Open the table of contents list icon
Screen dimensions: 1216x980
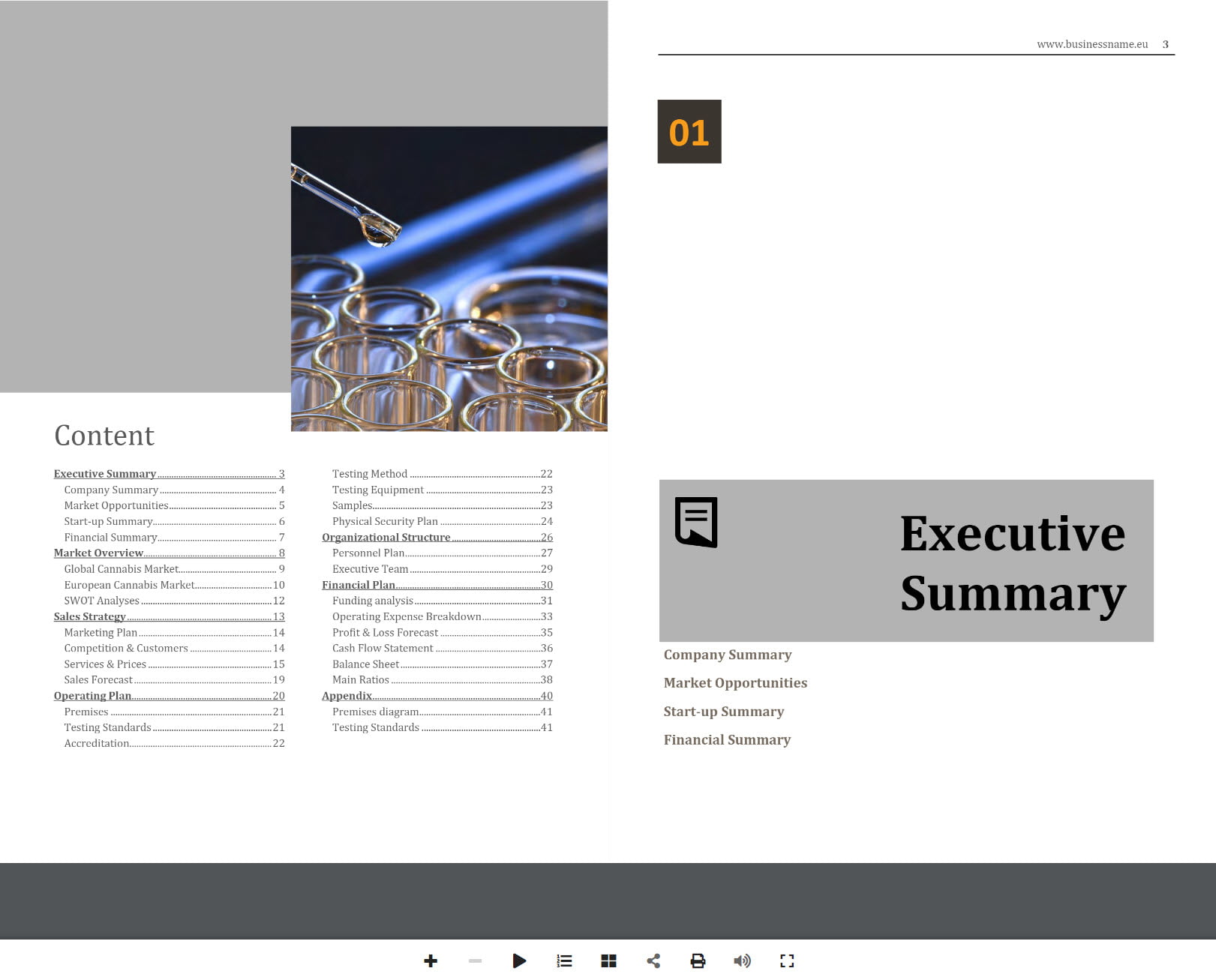tap(564, 961)
